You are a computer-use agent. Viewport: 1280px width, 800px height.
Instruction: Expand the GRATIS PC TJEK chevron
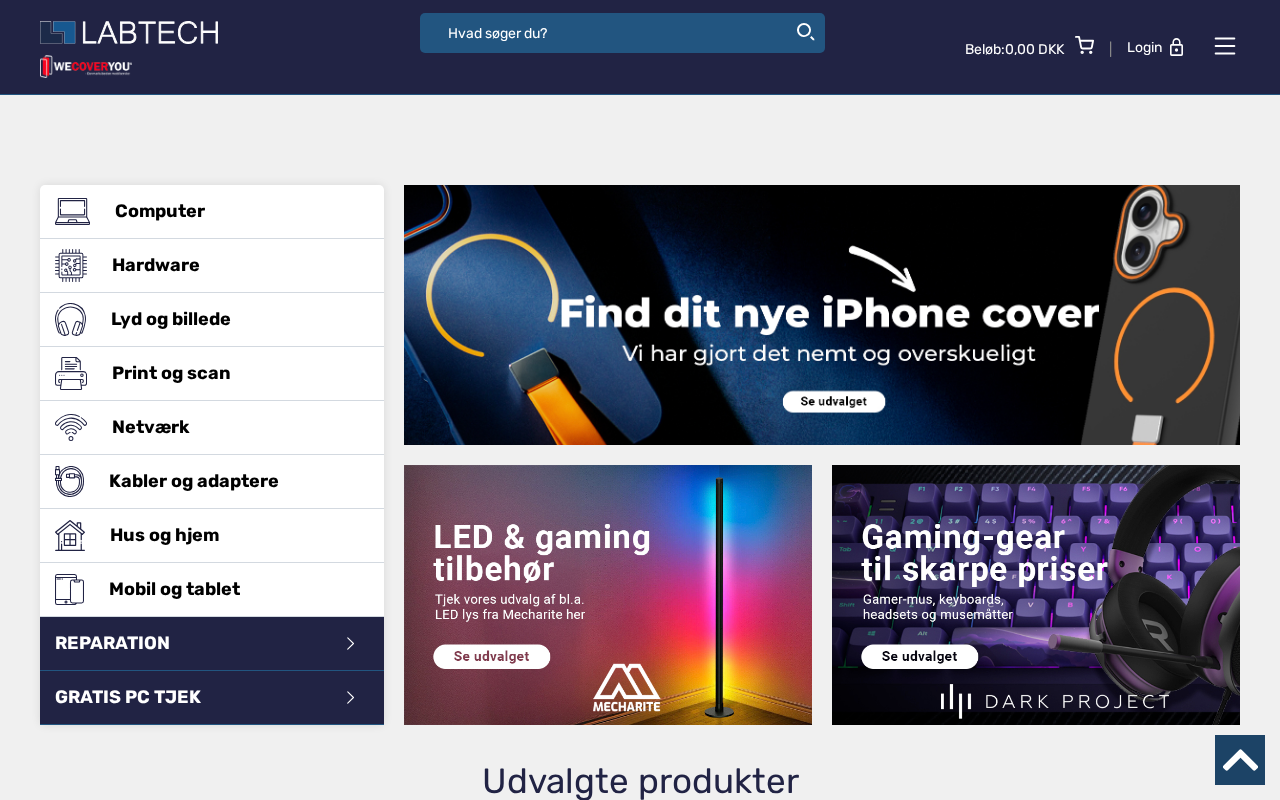[x=350, y=697]
